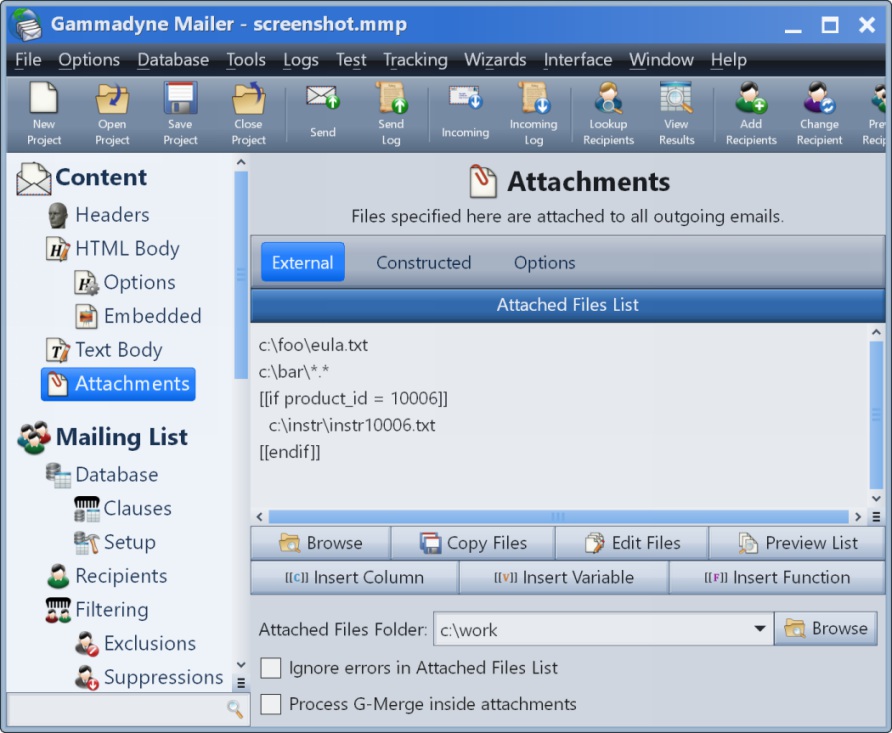This screenshot has width=892, height=733.
Task: Switch to the Constructed tab
Action: coord(423,263)
